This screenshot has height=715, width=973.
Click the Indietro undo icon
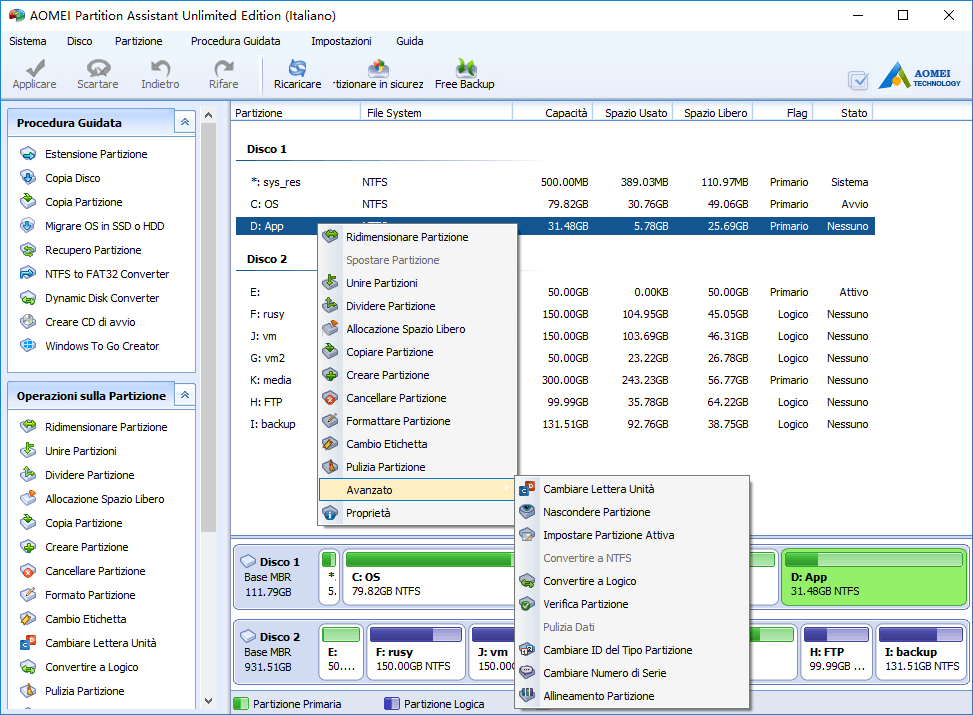point(161,68)
